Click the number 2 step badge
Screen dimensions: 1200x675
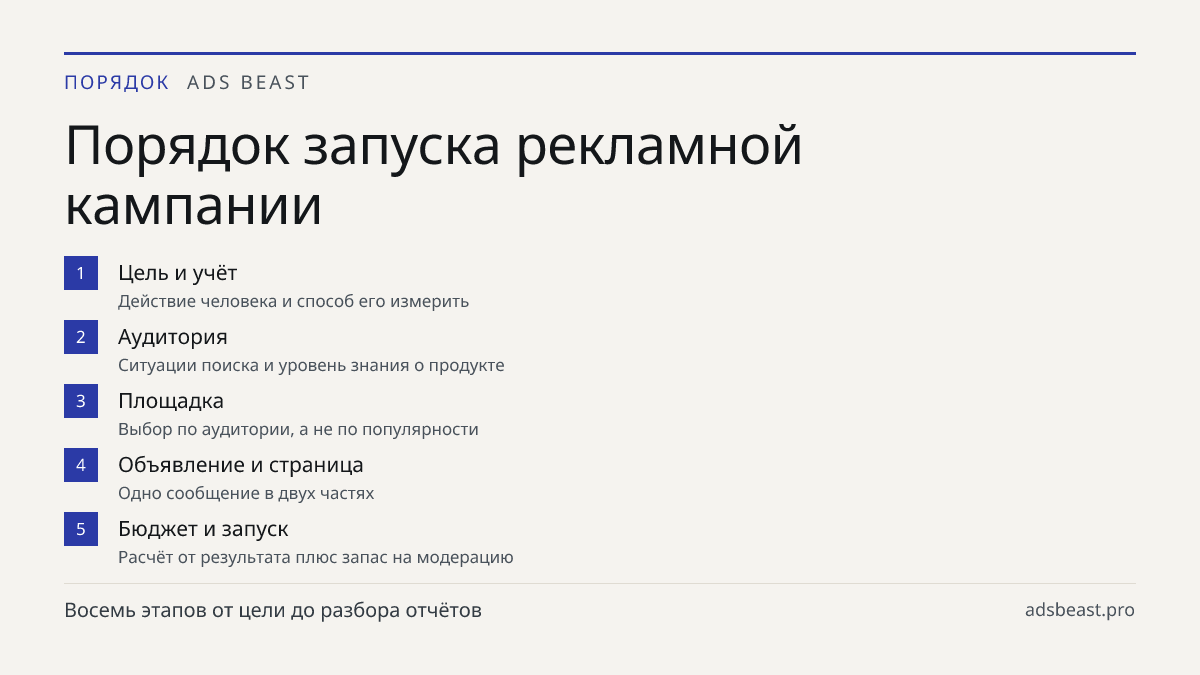click(81, 337)
